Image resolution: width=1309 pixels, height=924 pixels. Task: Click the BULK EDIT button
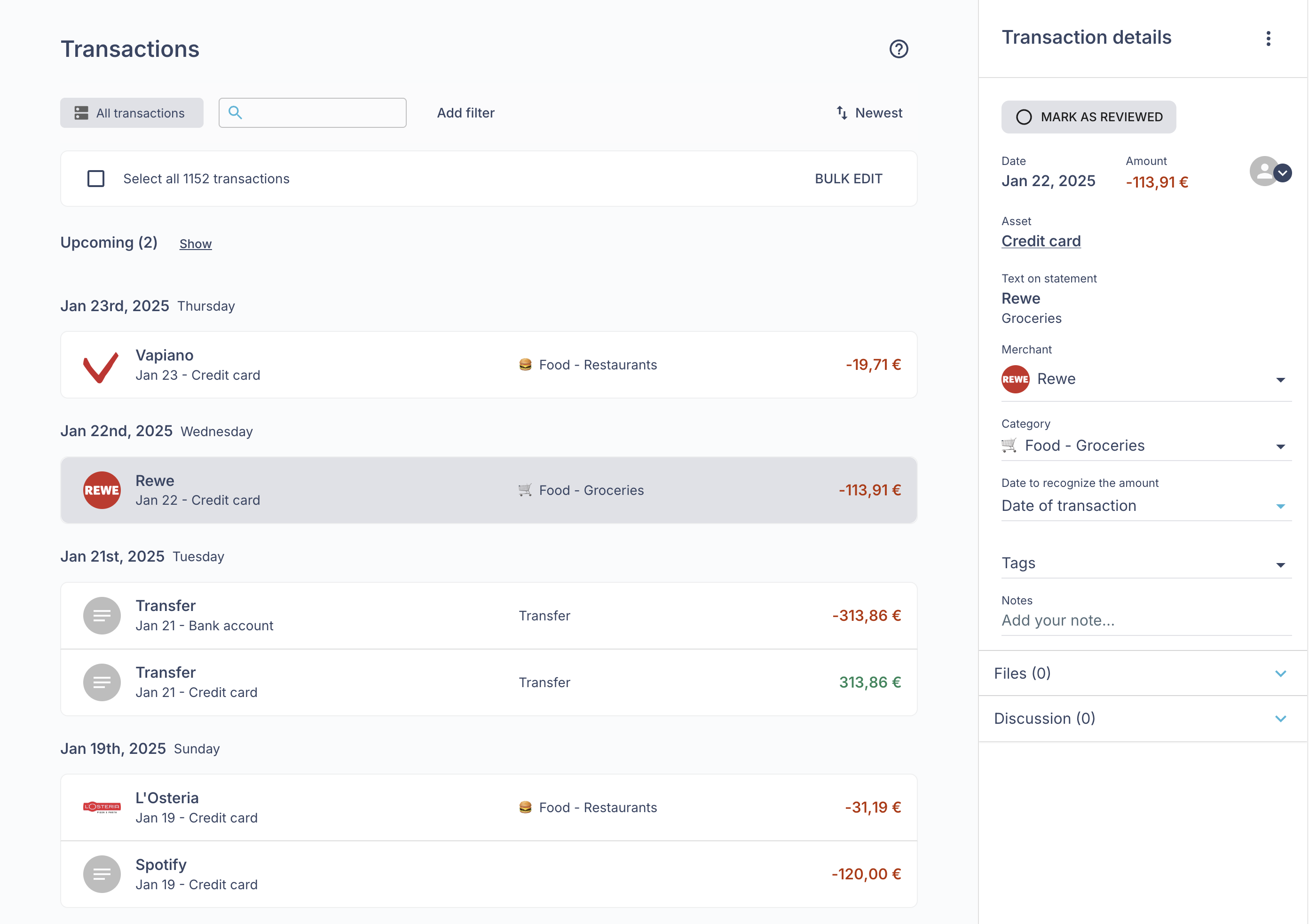[x=848, y=179]
